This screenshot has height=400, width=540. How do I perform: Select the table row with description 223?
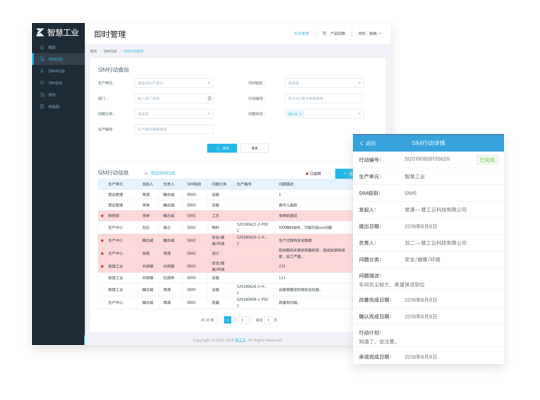[226, 266]
